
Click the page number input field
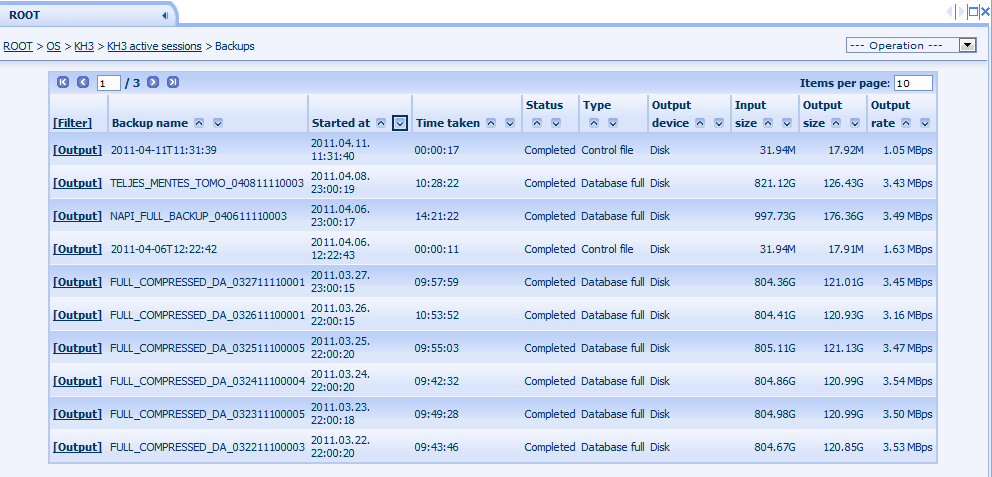[109, 83]
